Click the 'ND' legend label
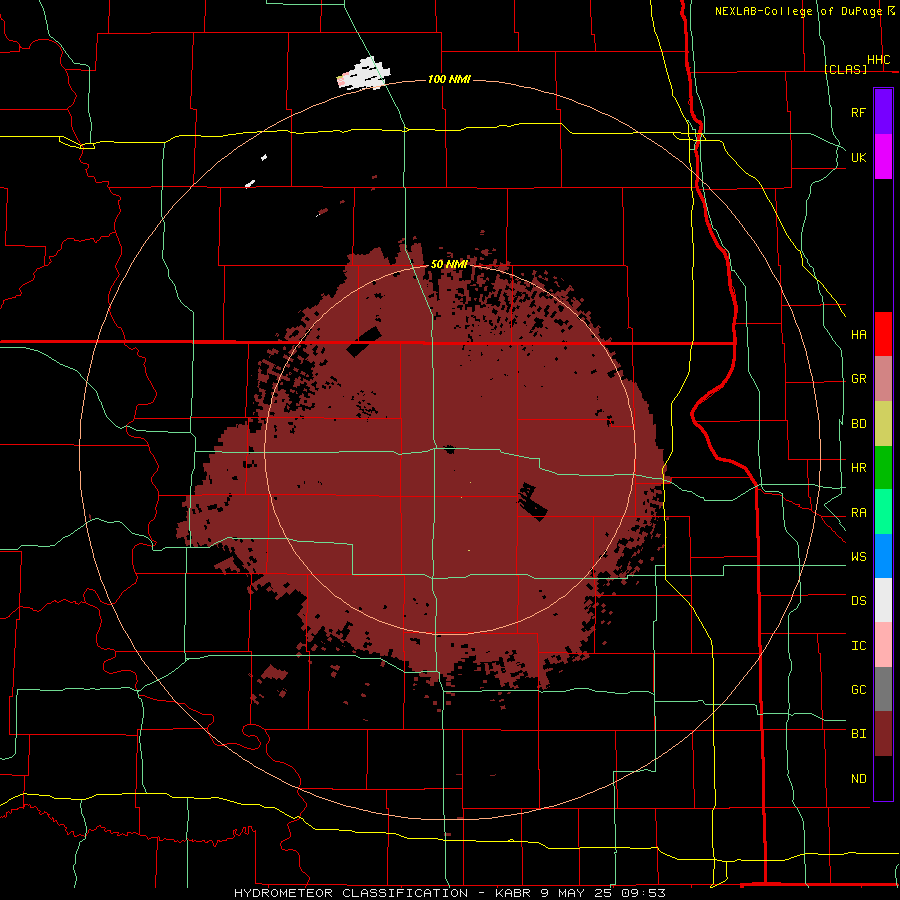Screen dimensions: 900x900 858,779
